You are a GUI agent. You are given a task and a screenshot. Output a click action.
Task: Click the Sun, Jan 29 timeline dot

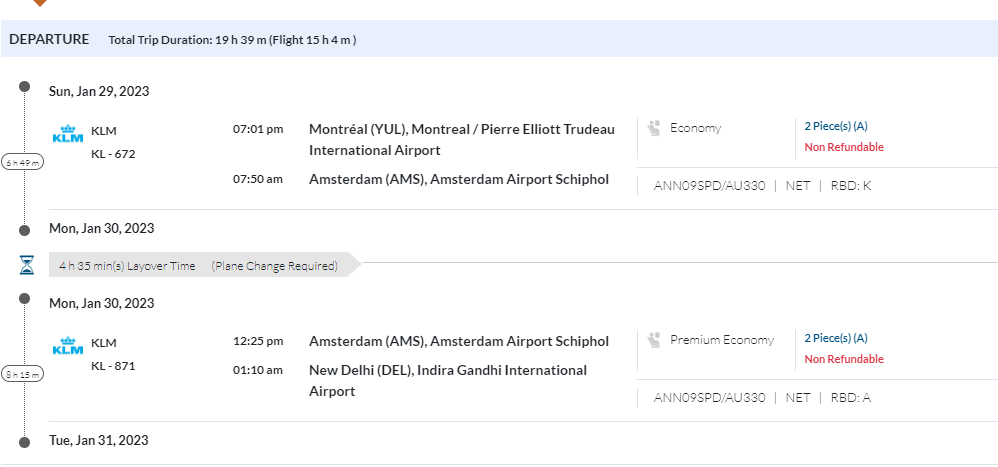pos(25,88)
